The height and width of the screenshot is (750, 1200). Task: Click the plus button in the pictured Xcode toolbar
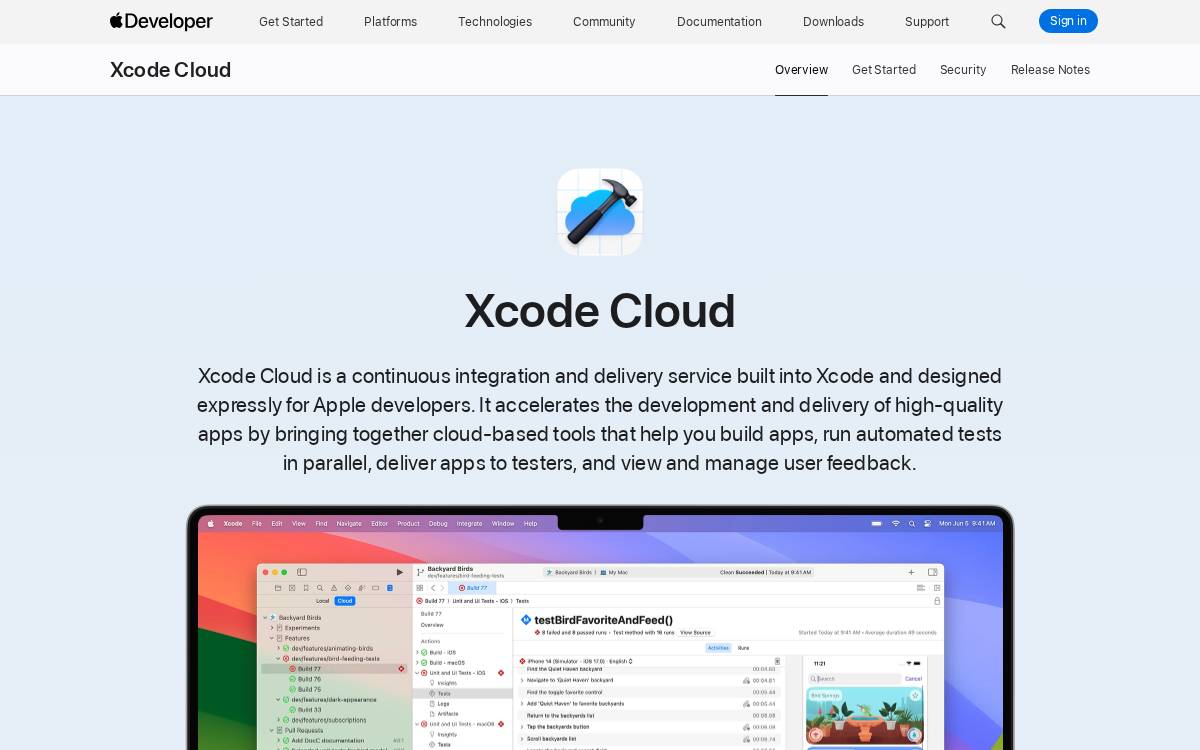pyautogui.click(x=911, y=572)
